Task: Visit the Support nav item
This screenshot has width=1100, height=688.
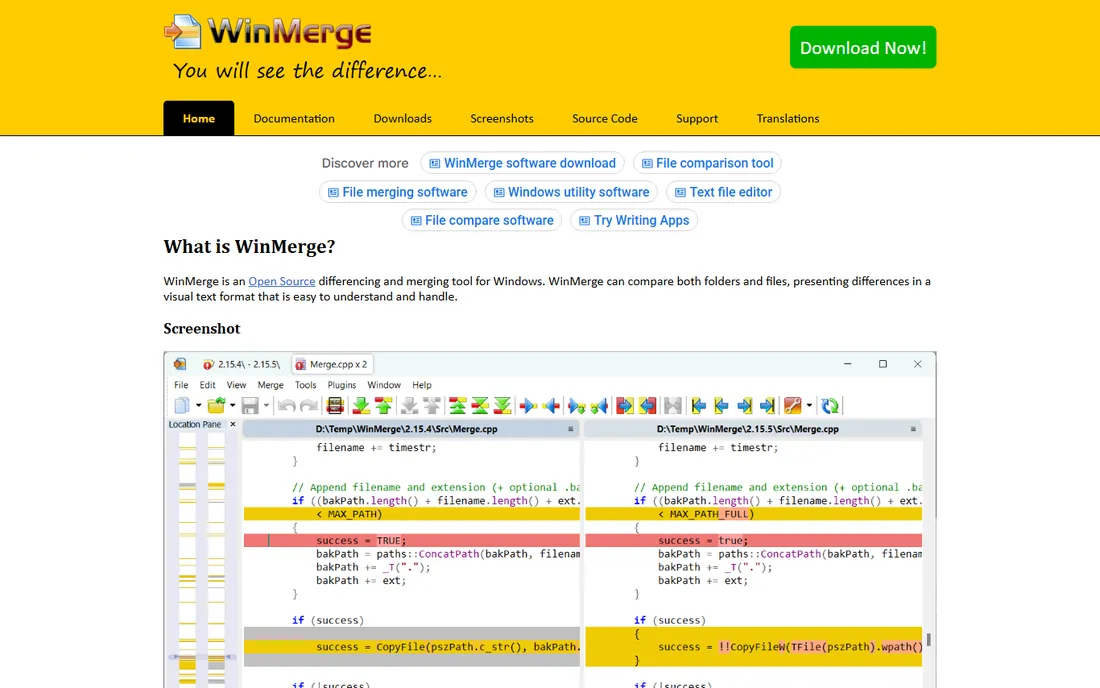Action: [x=697, y=119]
